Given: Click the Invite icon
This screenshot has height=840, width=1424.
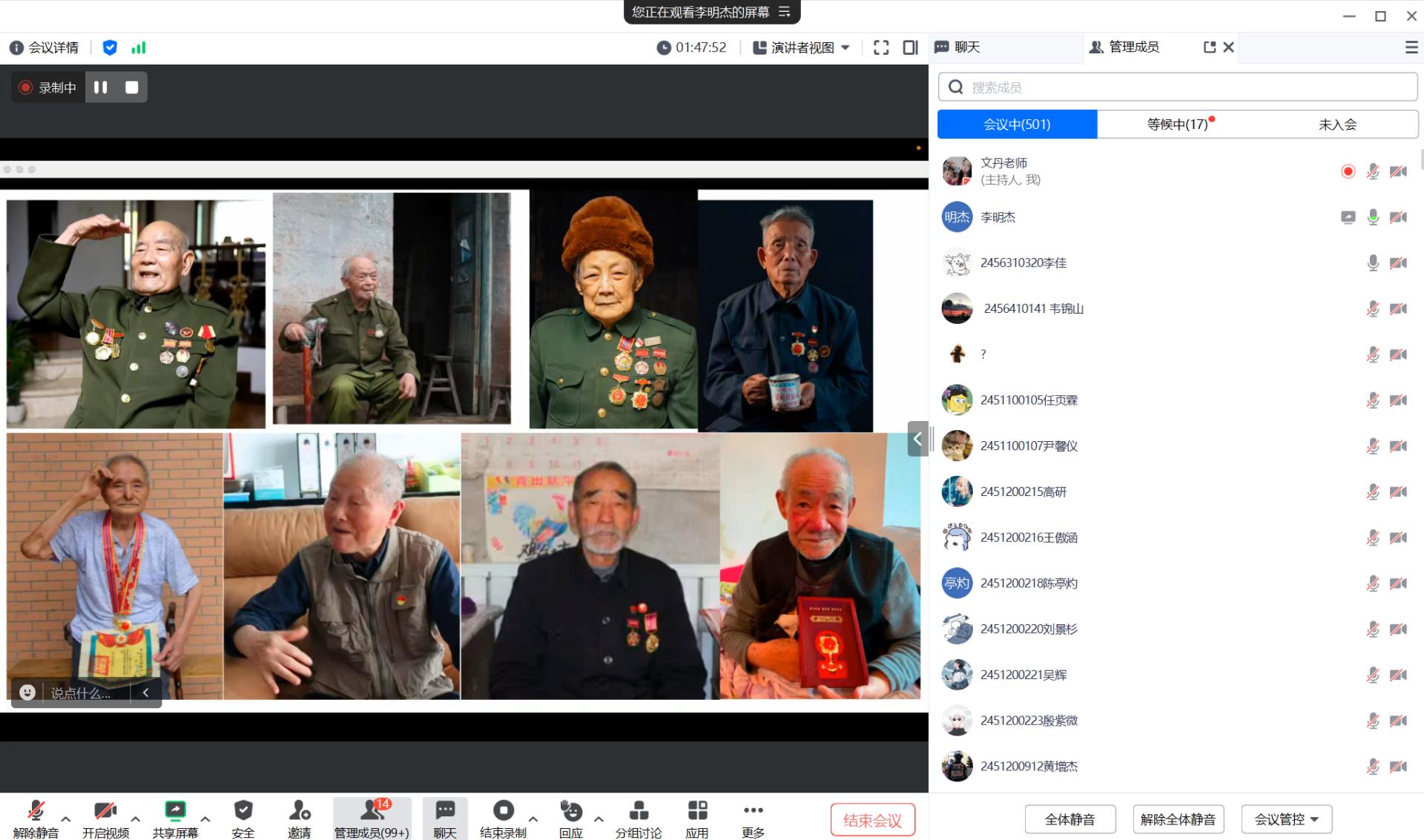Looking at the screenshot, I should point(299,810).
